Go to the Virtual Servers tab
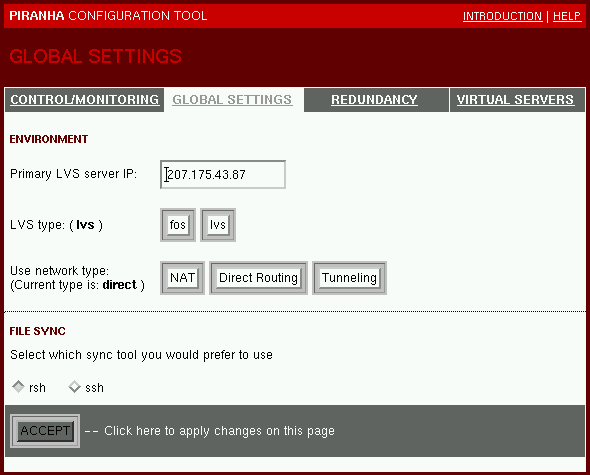 tap(515, 100)
